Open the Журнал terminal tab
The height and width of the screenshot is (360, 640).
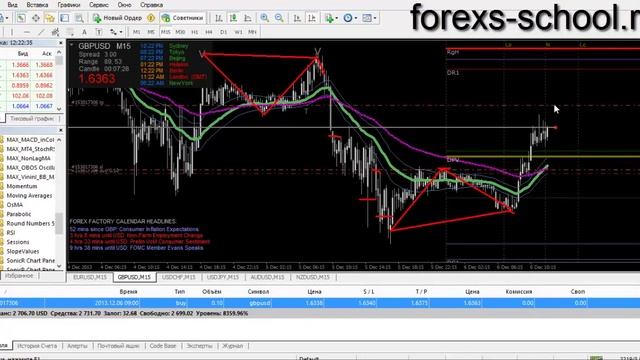(232, 346)
